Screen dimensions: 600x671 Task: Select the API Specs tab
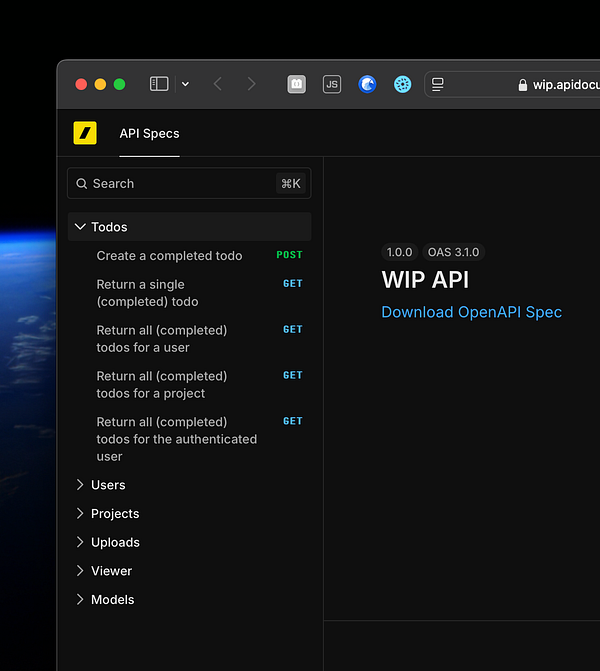(x=149, y=134)
